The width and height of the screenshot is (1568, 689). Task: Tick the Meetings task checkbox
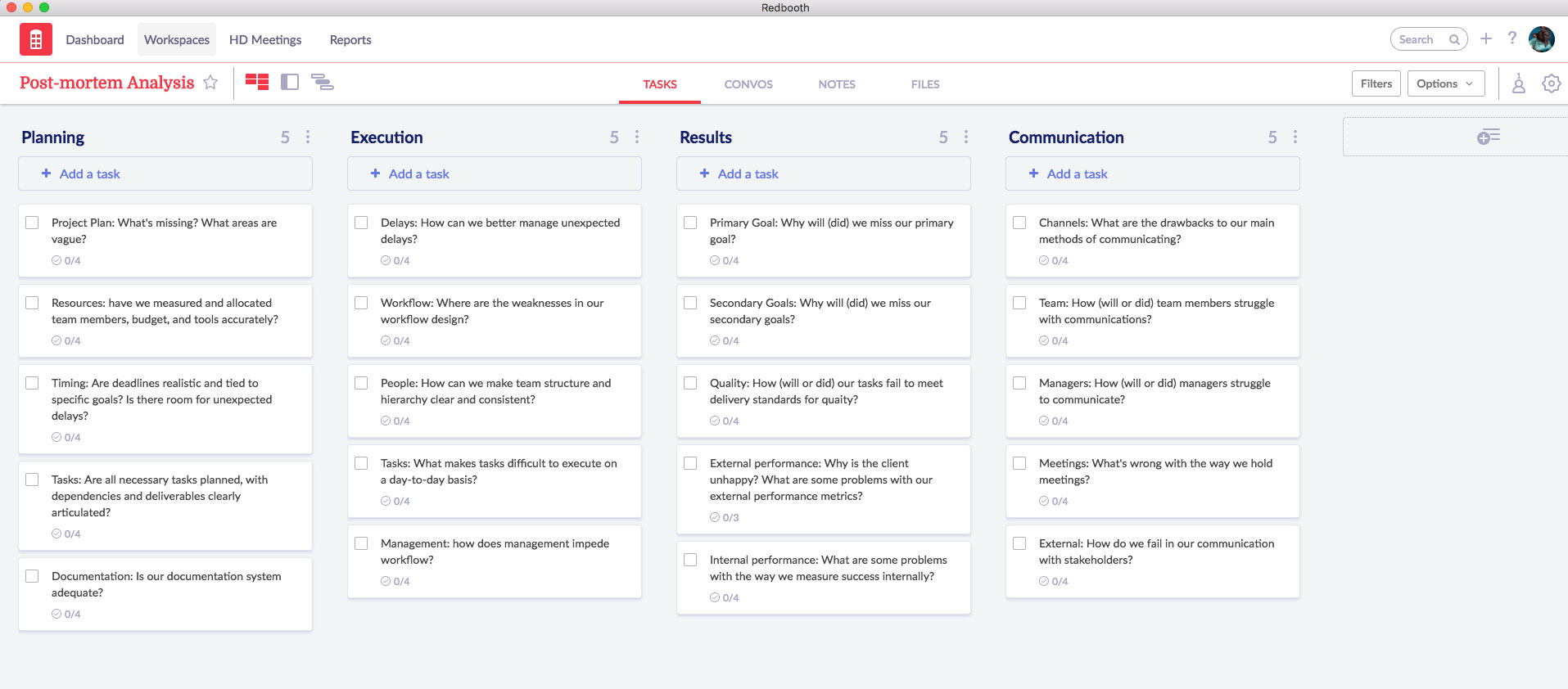click(x=1019, y=463)
